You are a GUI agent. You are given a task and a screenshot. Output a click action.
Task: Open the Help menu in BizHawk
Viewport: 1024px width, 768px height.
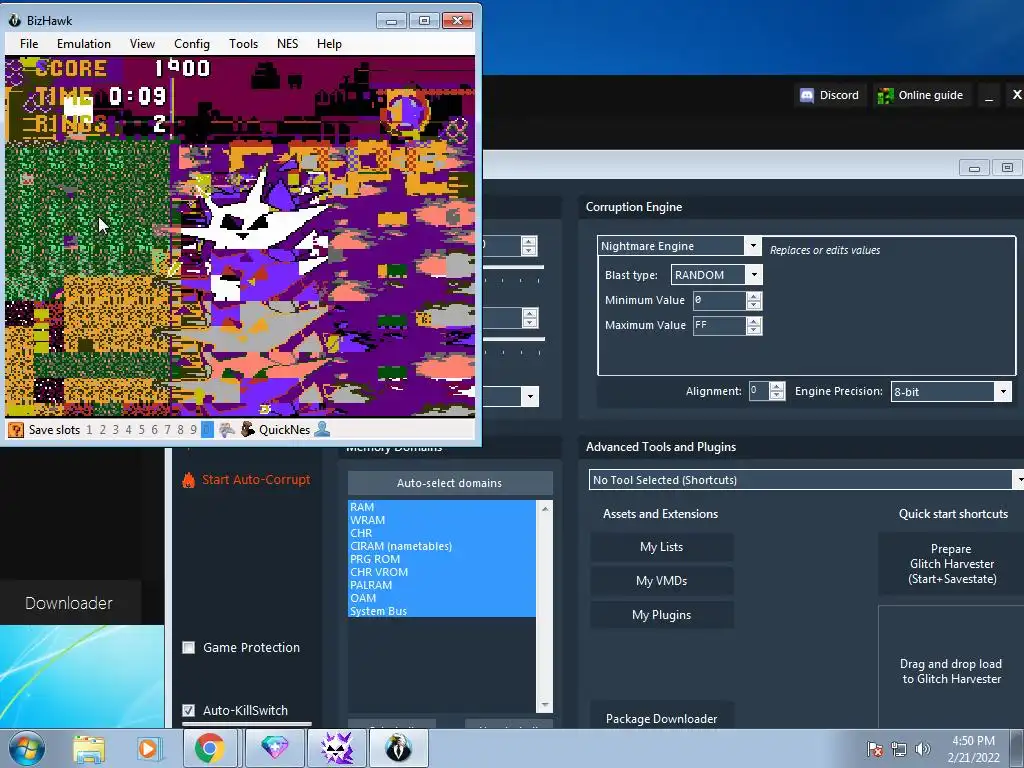click(329, 44)
